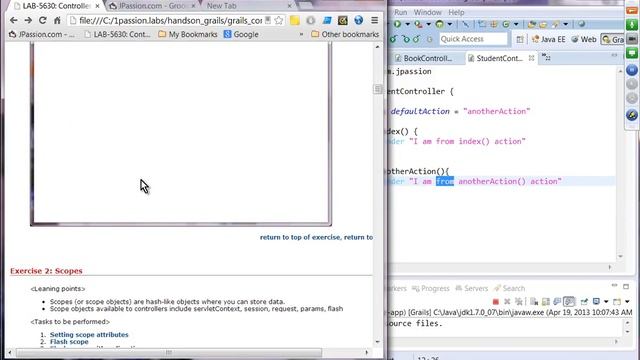The height and width of the screenshot is (360, 640).
Task: Click the Eclipse Run green play button
Action: tap(397, 24)
